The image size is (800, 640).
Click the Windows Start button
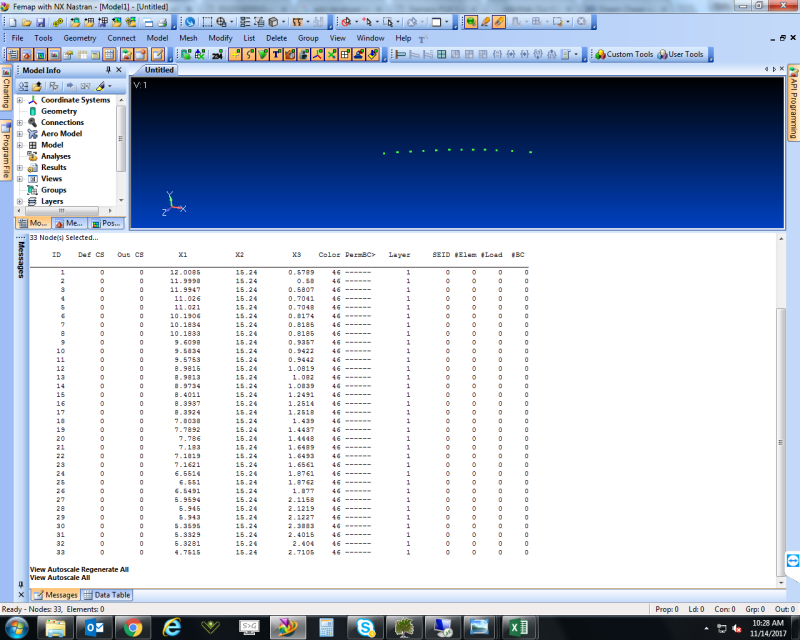pyautogui.click(x=16, y=627)
